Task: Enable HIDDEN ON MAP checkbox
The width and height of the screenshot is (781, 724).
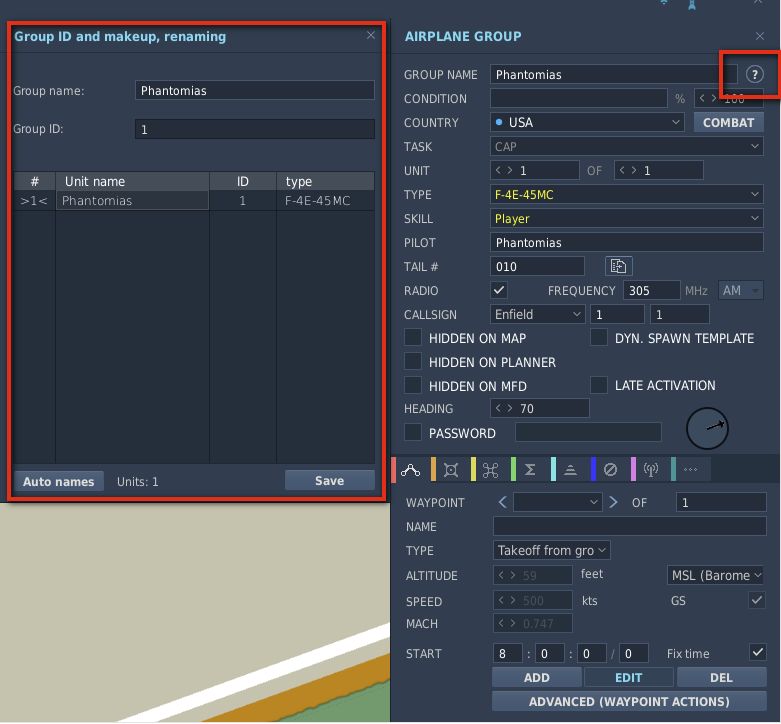Action: coord(413,338)
